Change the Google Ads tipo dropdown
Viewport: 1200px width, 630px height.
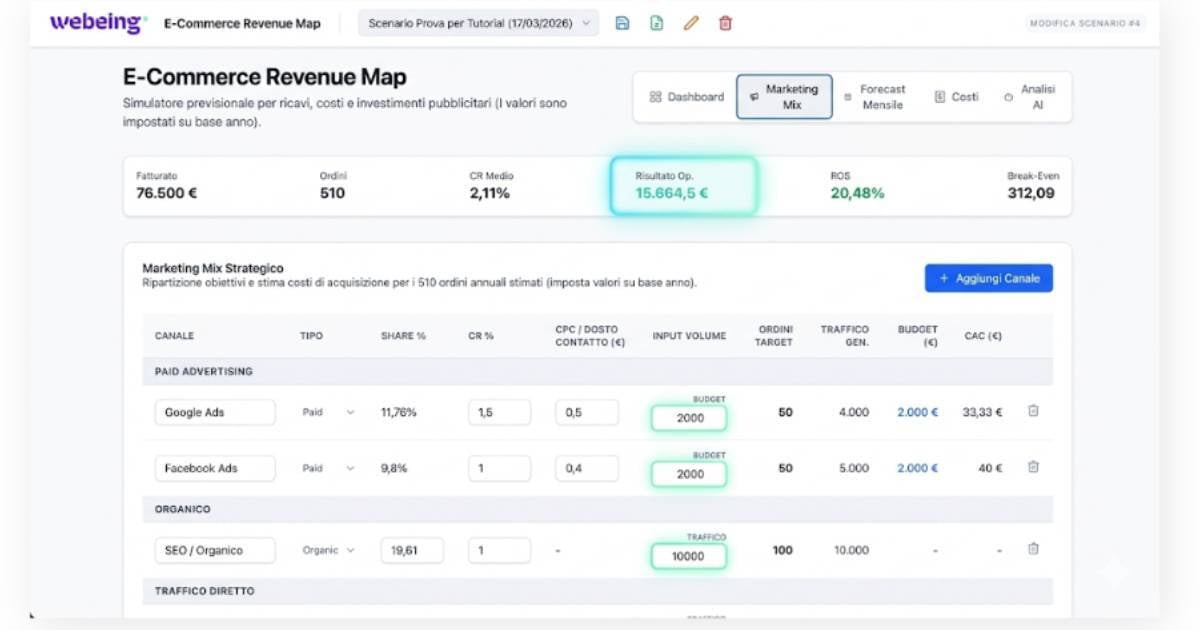tap(328, 412)
